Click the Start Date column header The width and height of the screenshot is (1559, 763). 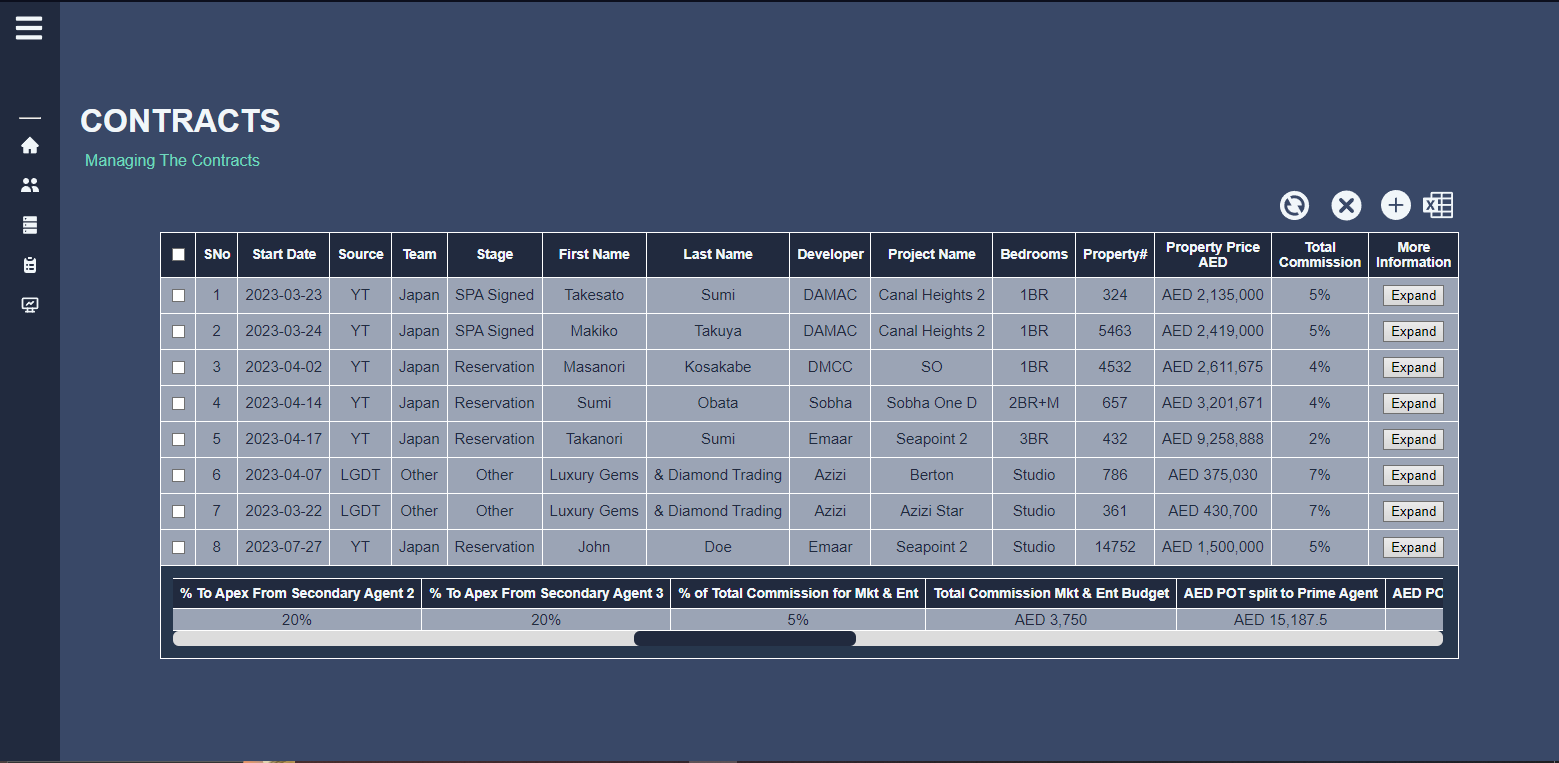click(284, 255)
